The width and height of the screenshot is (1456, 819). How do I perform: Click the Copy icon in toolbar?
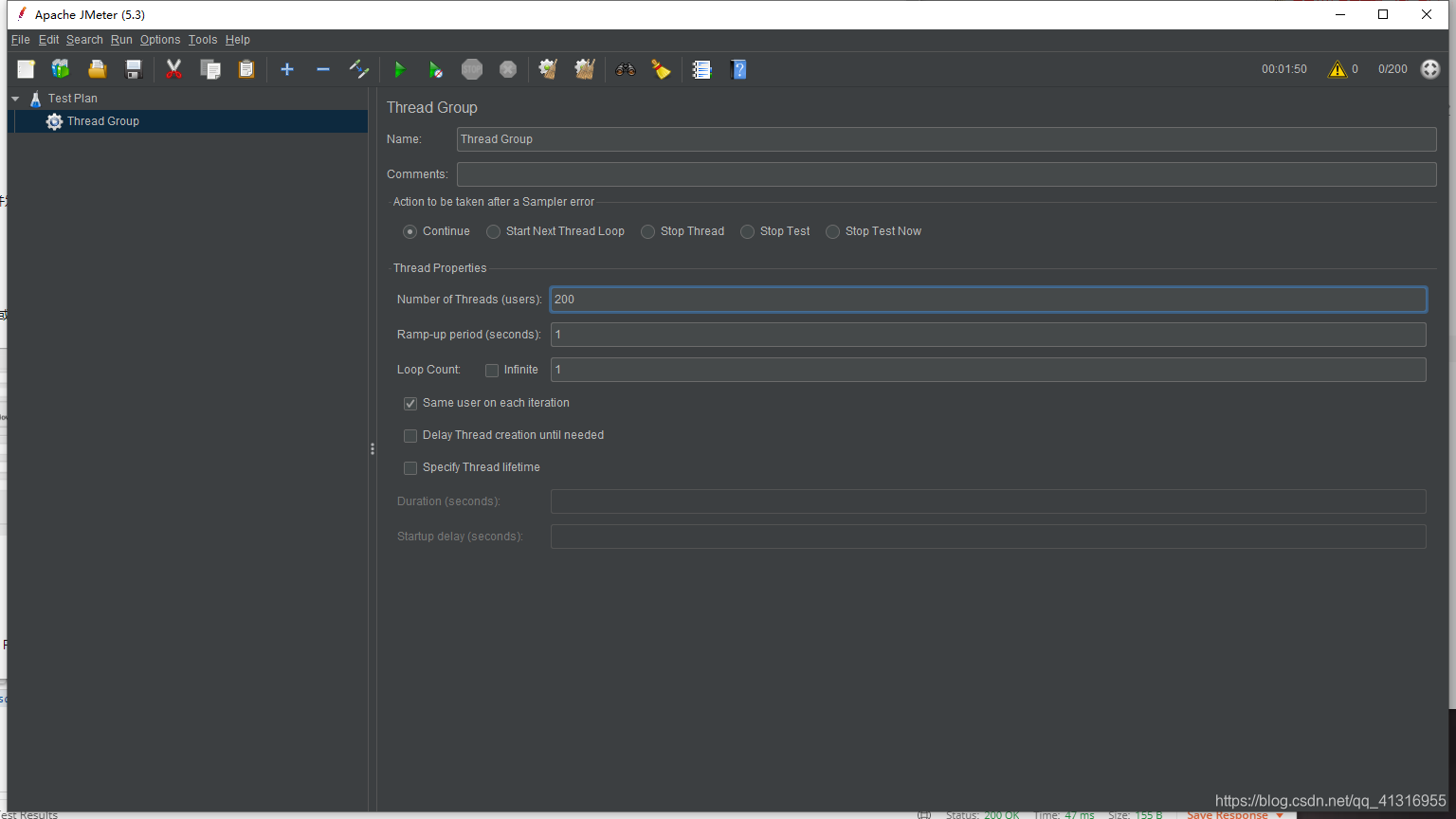(210, 69)
